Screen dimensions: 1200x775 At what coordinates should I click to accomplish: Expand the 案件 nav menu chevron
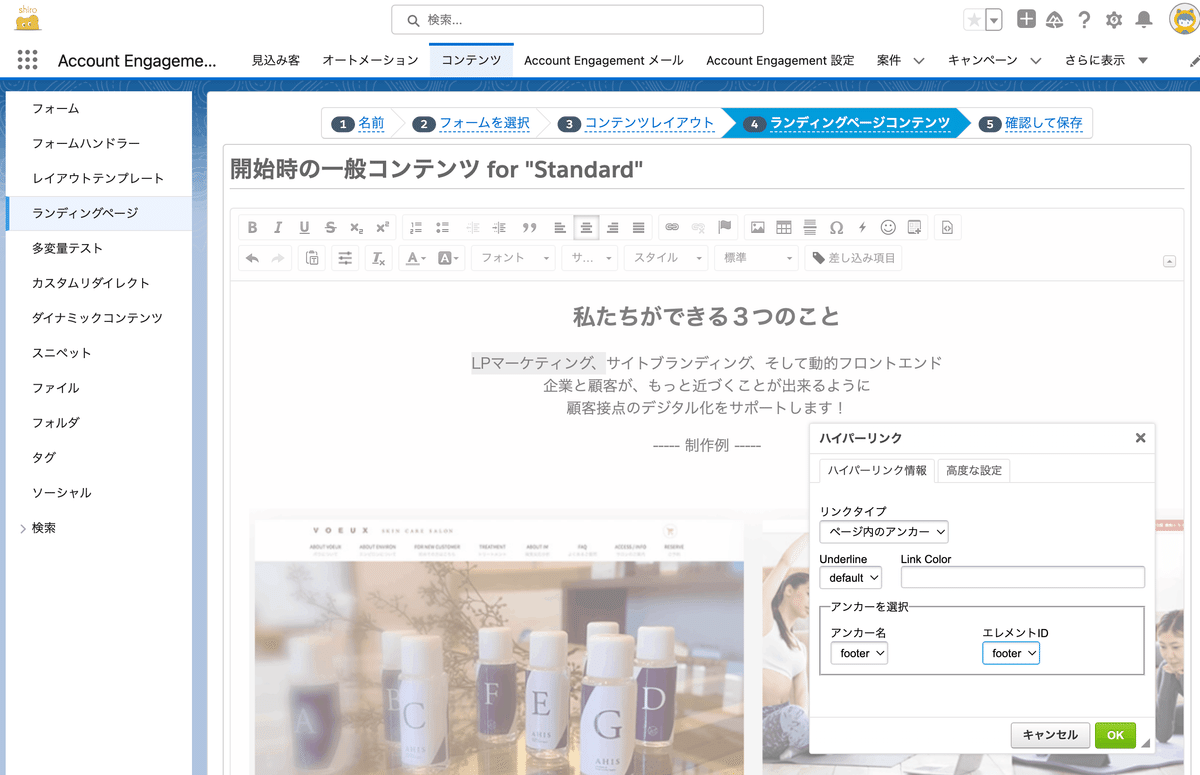[x=919, y=61]
